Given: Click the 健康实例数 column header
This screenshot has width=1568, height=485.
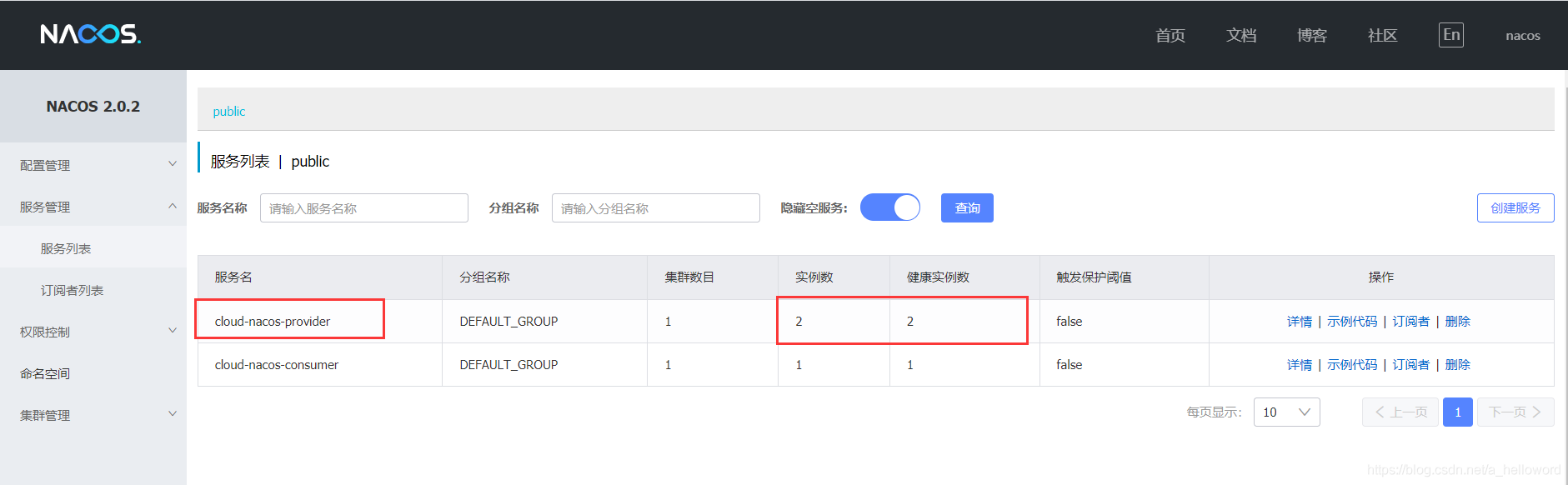Looking at the screenshot, I should [939, 277].
